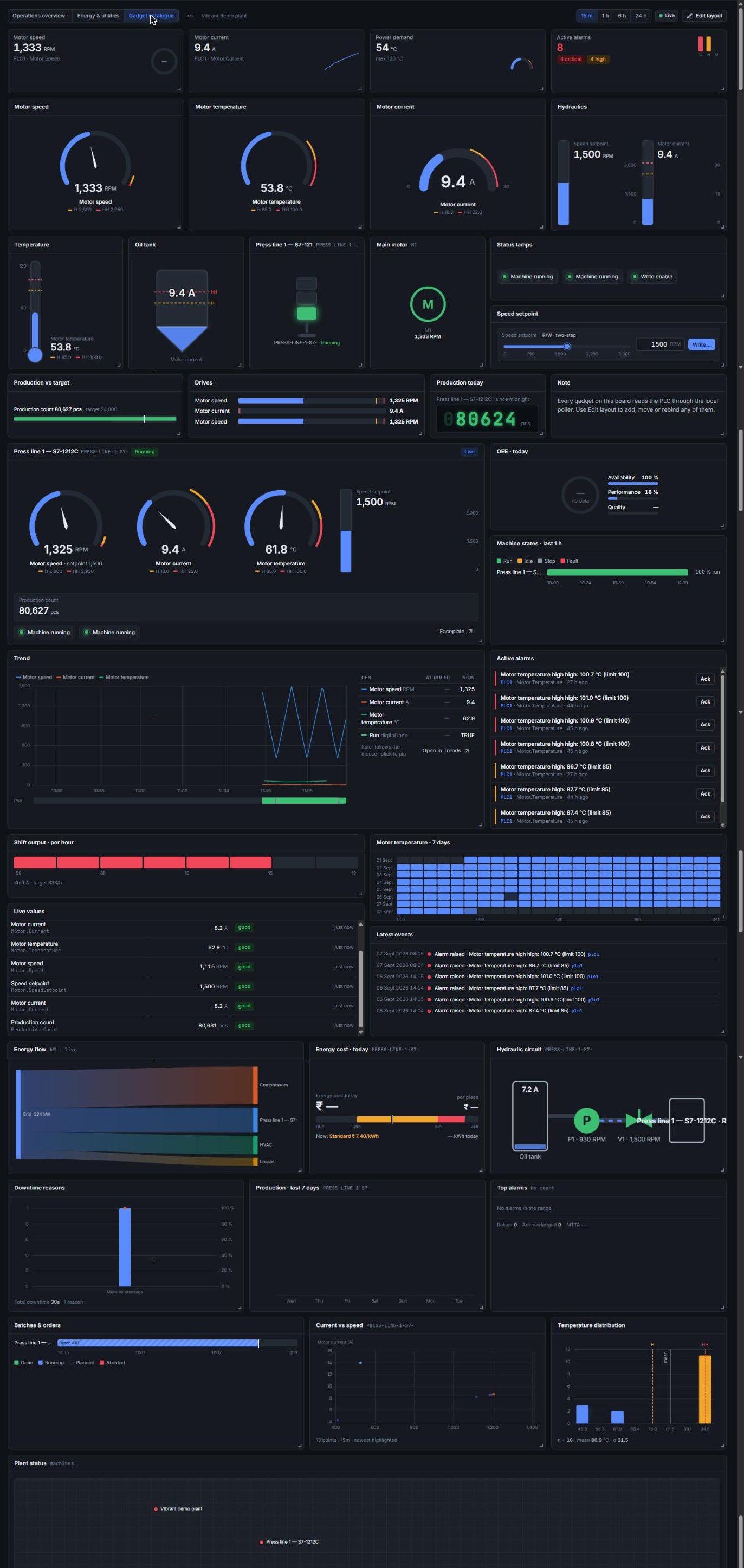Click the Compressors node in Energy flow
744x1568 pixels.
255,1085
